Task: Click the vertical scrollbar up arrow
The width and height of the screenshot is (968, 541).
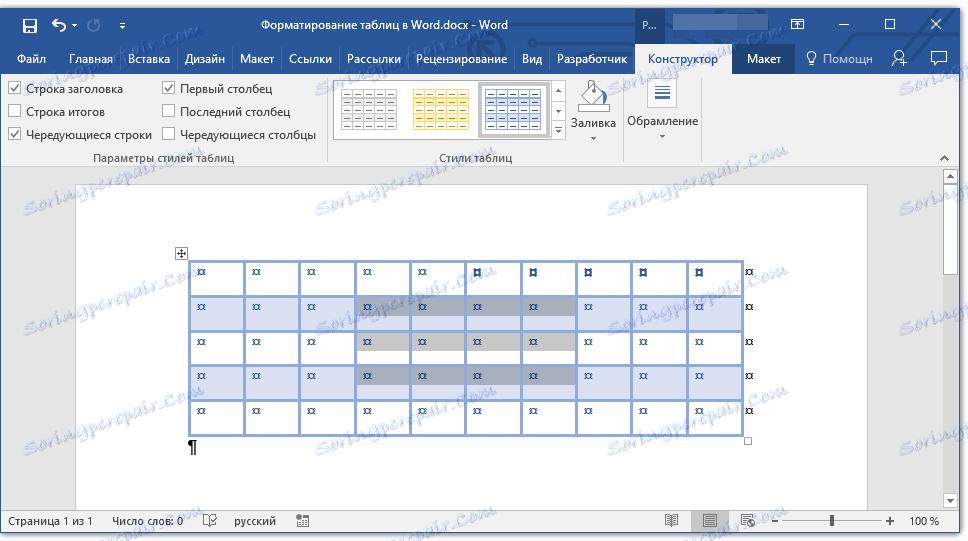Action: [x=950, y=177]
